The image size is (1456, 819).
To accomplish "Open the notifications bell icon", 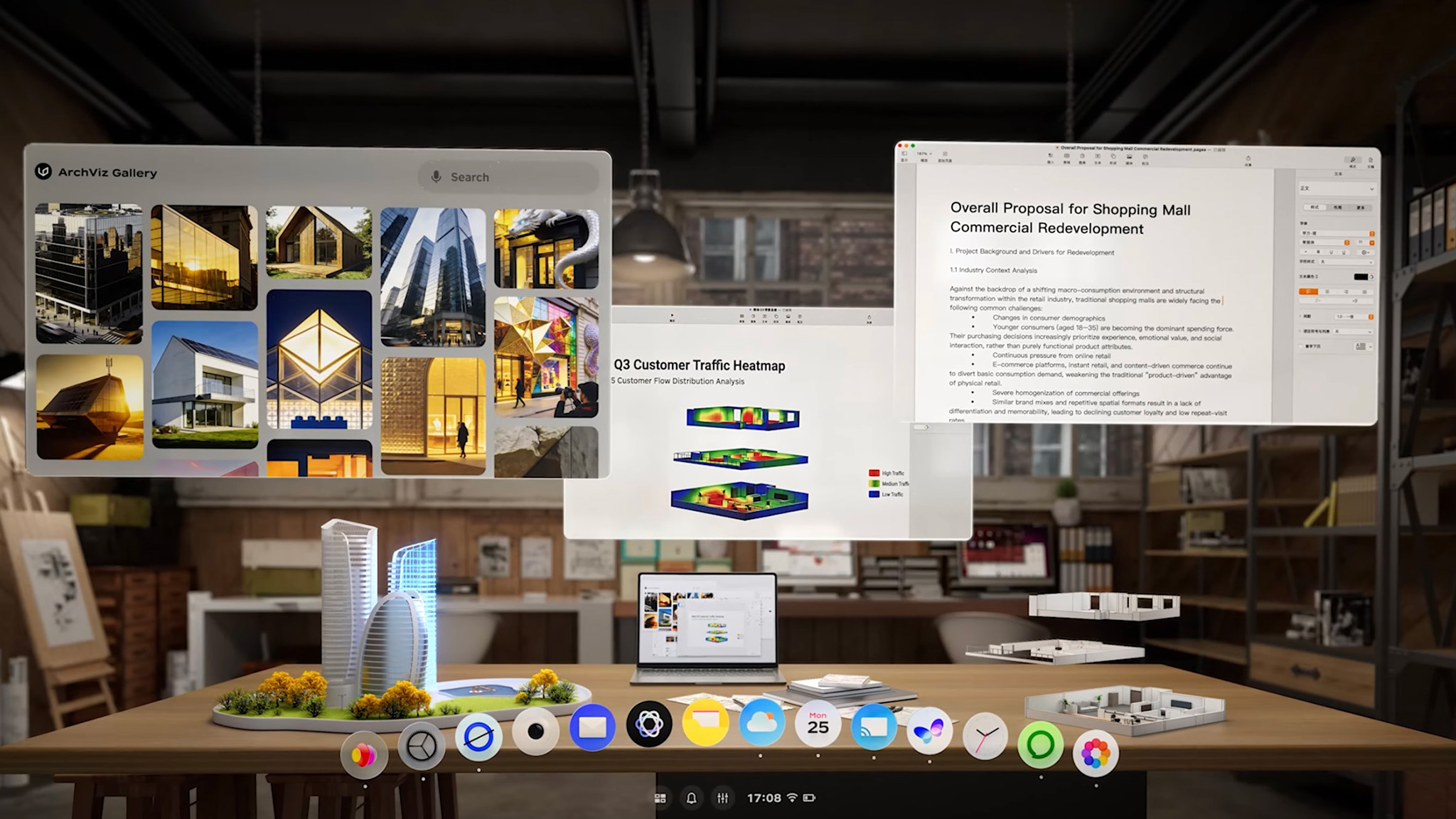I will point(691,798).
